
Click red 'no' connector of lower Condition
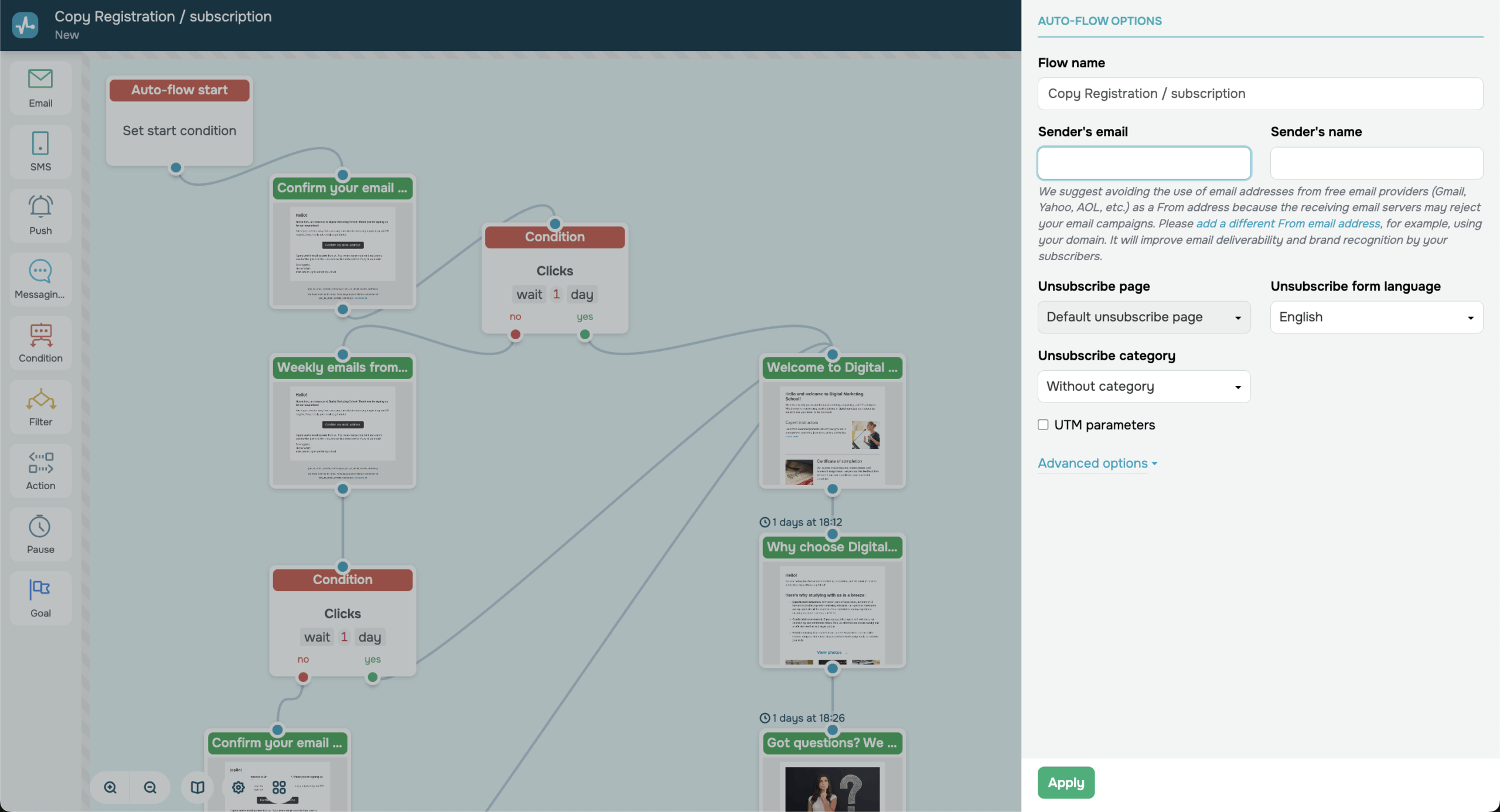[303, 677]
